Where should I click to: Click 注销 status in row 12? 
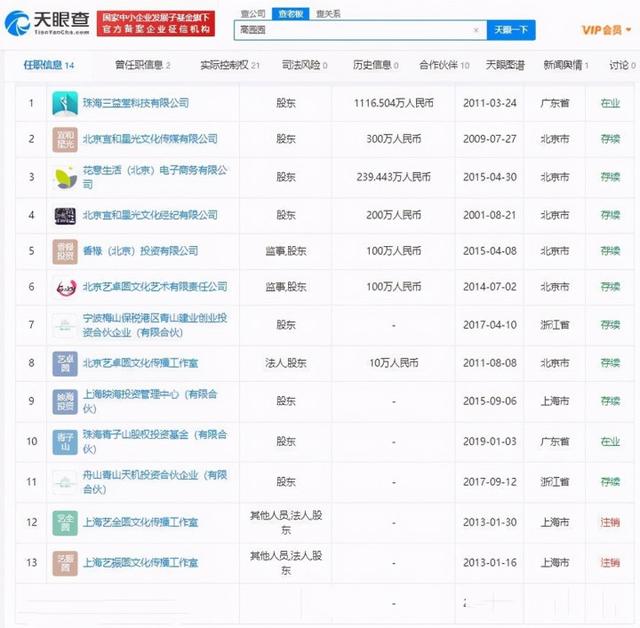610,522
